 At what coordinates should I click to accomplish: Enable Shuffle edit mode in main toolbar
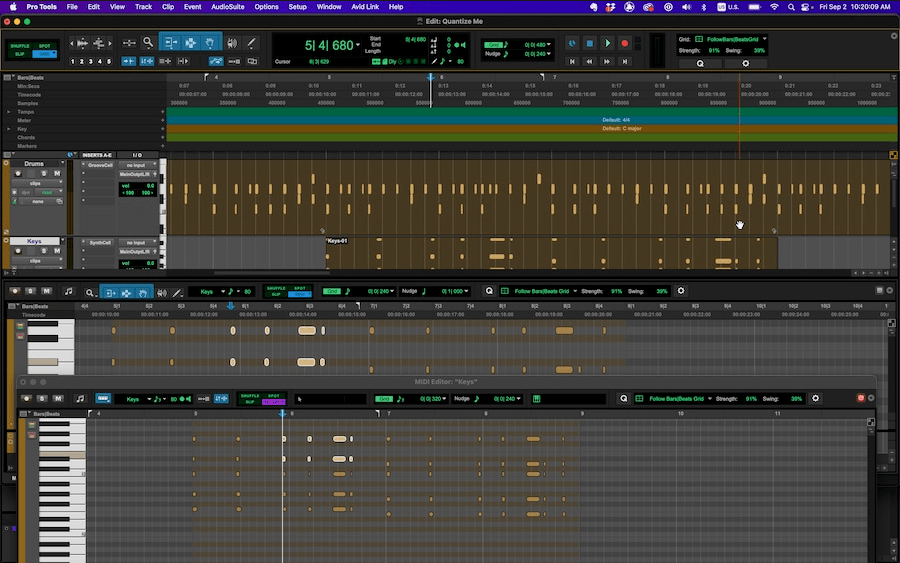(x=20, y=46)
